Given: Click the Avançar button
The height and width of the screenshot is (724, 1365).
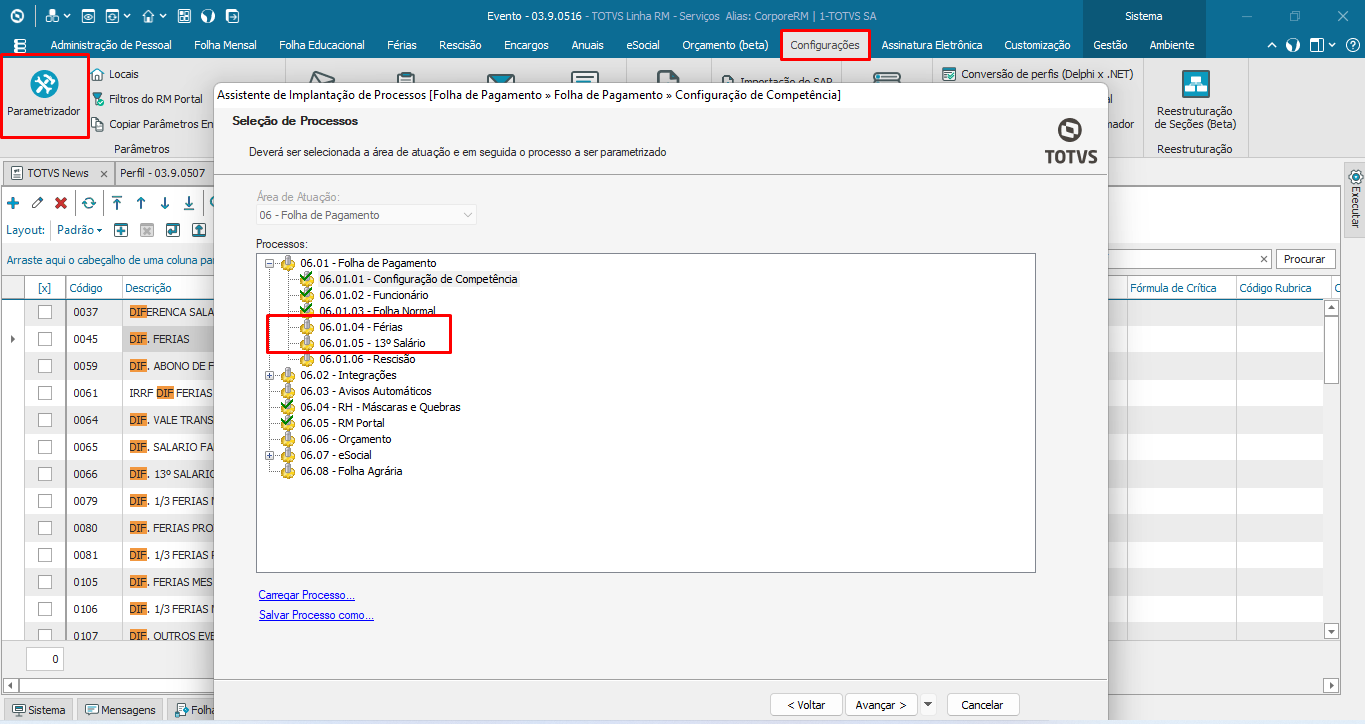Looking at the screenshot, I should pyautogui.click(x=881, y=705).
